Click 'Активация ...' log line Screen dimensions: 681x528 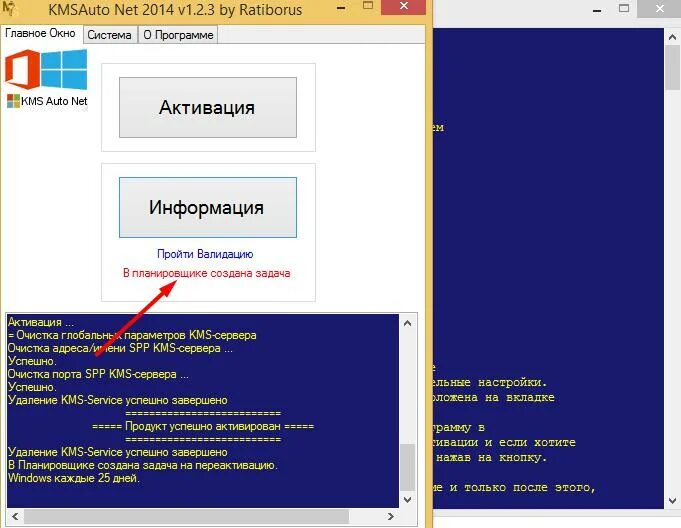pos(41,322)
